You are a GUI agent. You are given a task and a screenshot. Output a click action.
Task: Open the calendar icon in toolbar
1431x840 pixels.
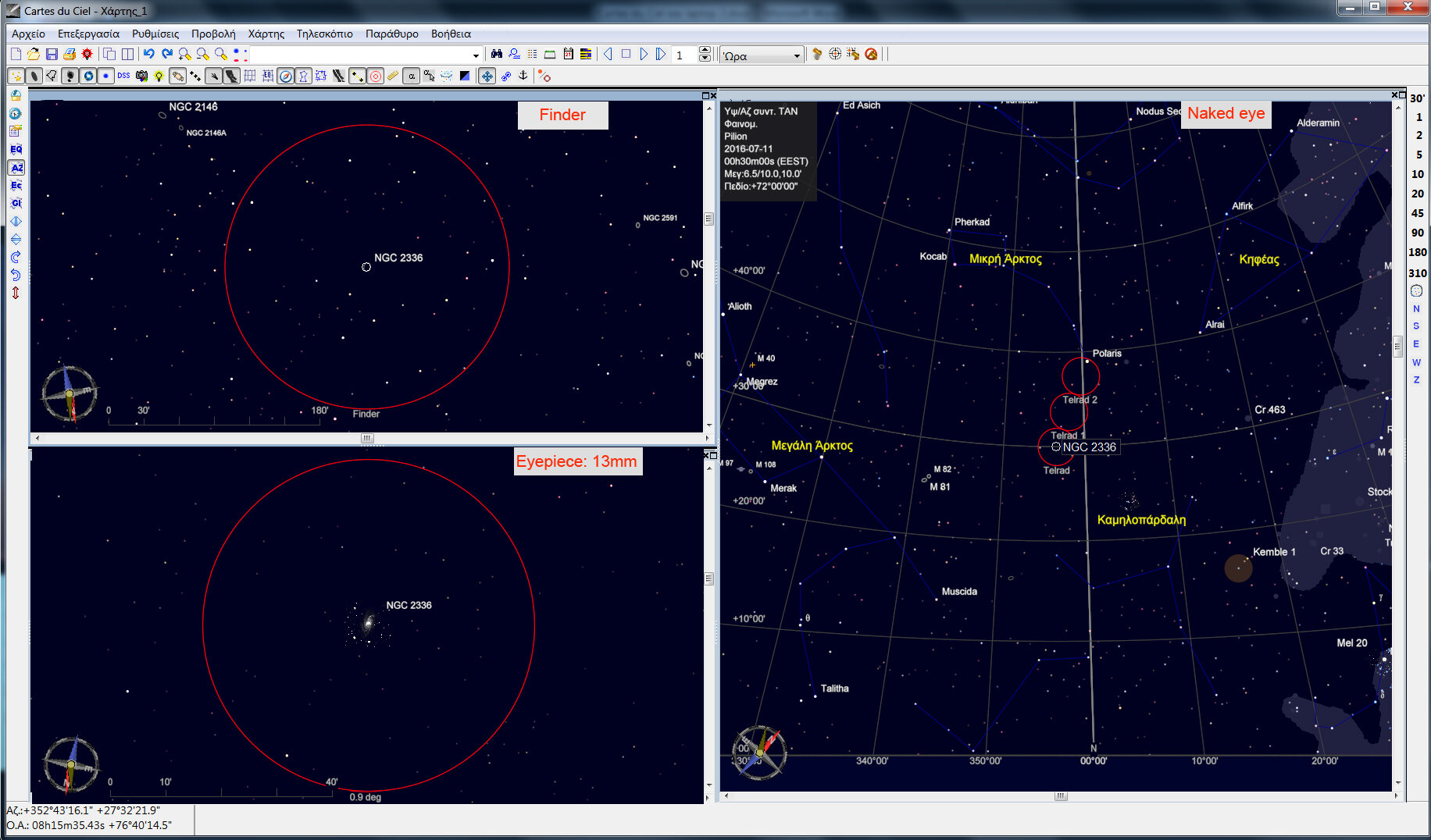tap(568, 54)
